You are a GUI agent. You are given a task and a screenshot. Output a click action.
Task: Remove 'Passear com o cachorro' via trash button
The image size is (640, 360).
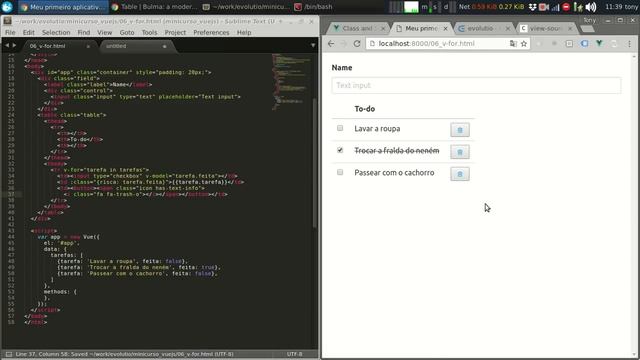click(460, 174)
